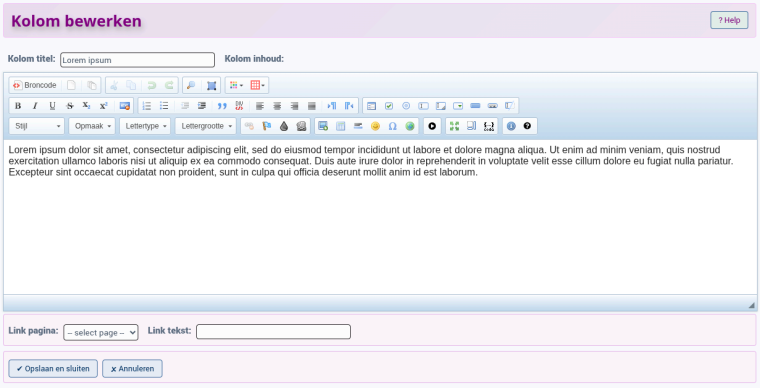The width and height of the screenshot is (760, 388).
Task: Click the water droplet icon
Action: [x=284, y=126]
